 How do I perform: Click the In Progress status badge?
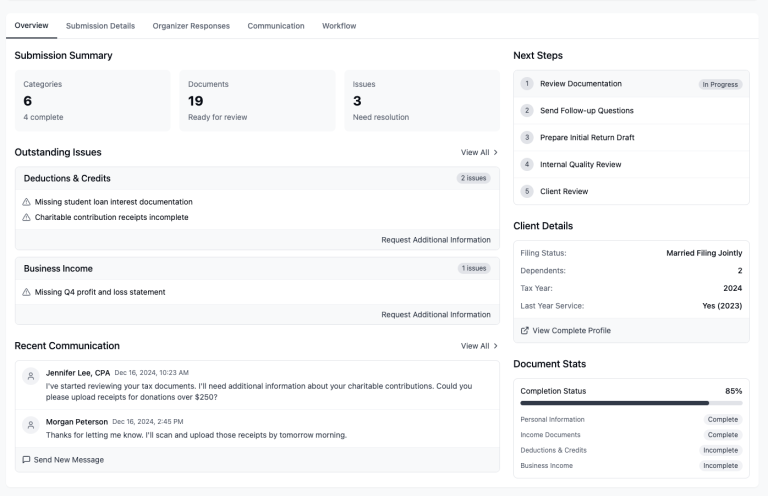(720, 85)
